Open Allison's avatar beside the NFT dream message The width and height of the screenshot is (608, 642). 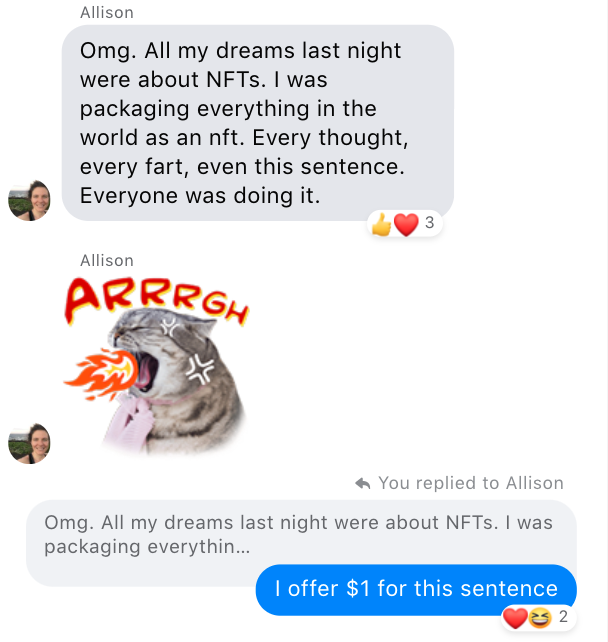29,201
